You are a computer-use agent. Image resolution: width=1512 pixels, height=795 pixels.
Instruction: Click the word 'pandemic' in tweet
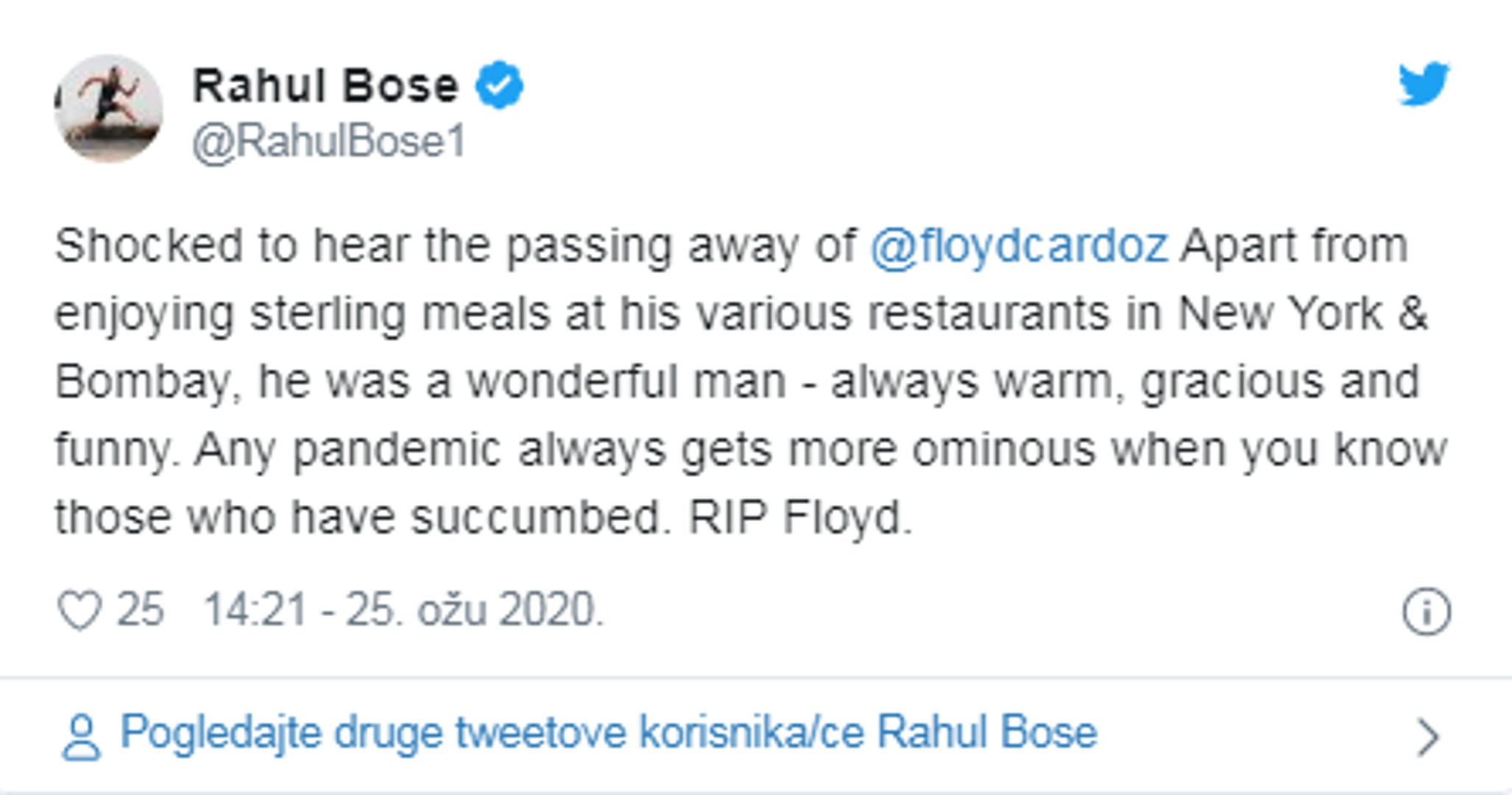point(397,450)
